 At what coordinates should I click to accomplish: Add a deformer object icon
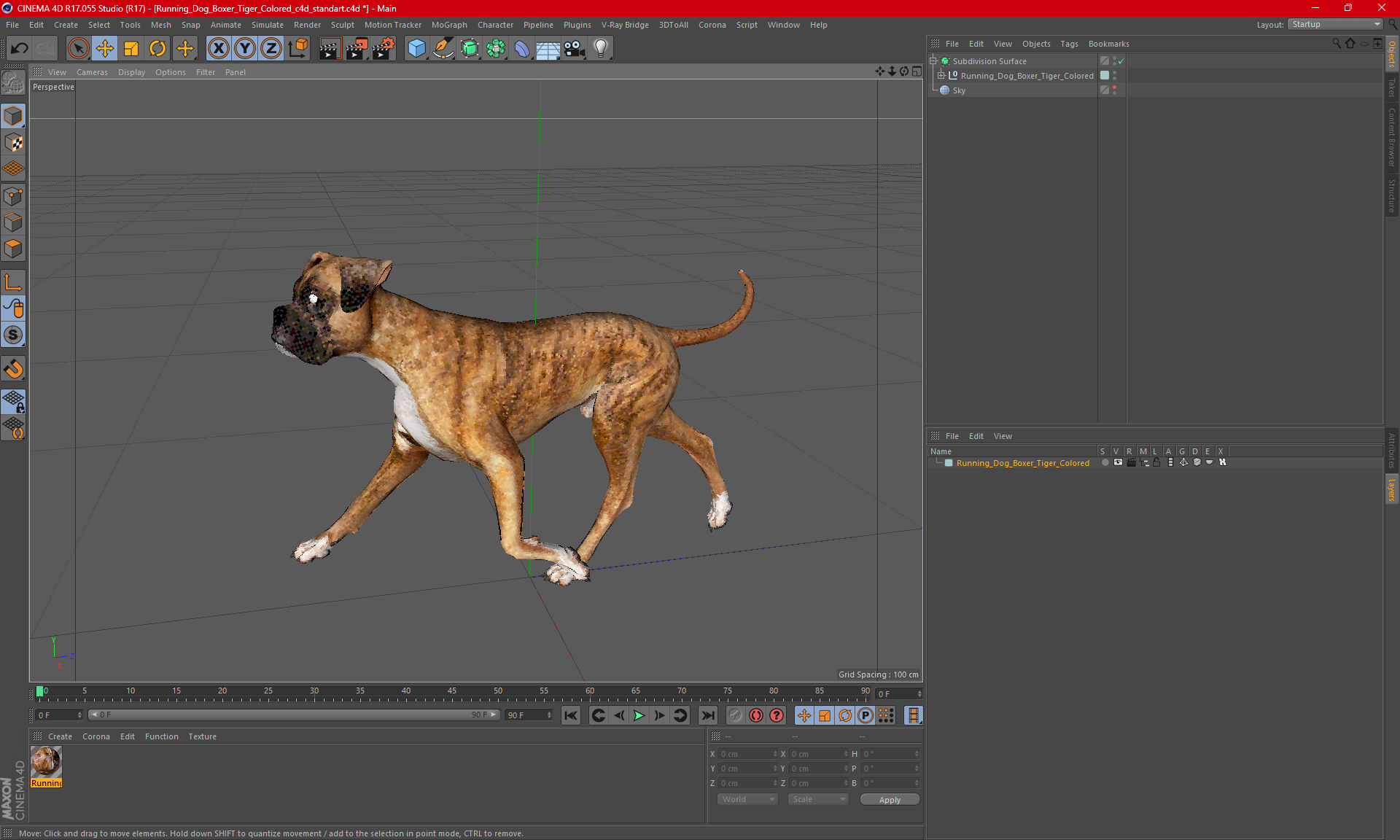[522, 49]
